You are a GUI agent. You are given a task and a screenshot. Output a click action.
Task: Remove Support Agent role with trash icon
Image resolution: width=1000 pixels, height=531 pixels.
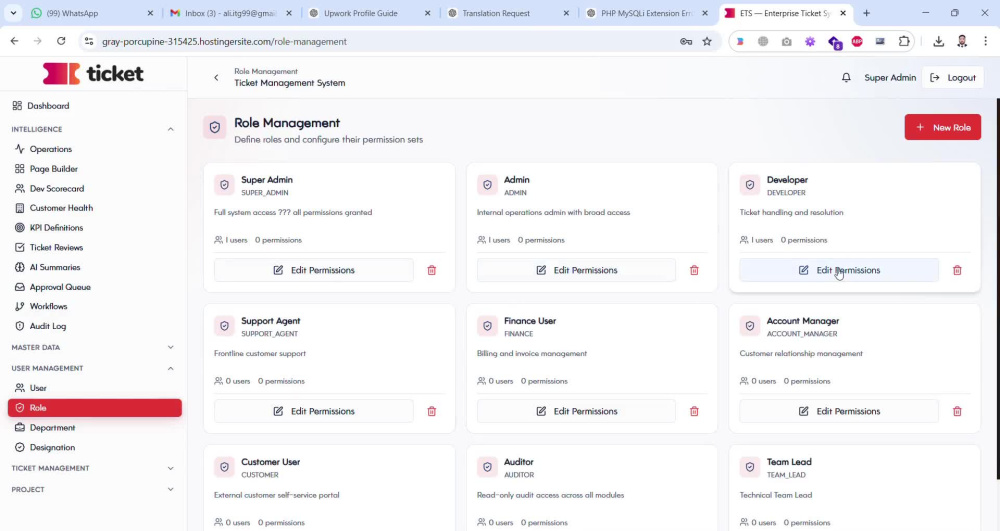click(432, 411)
